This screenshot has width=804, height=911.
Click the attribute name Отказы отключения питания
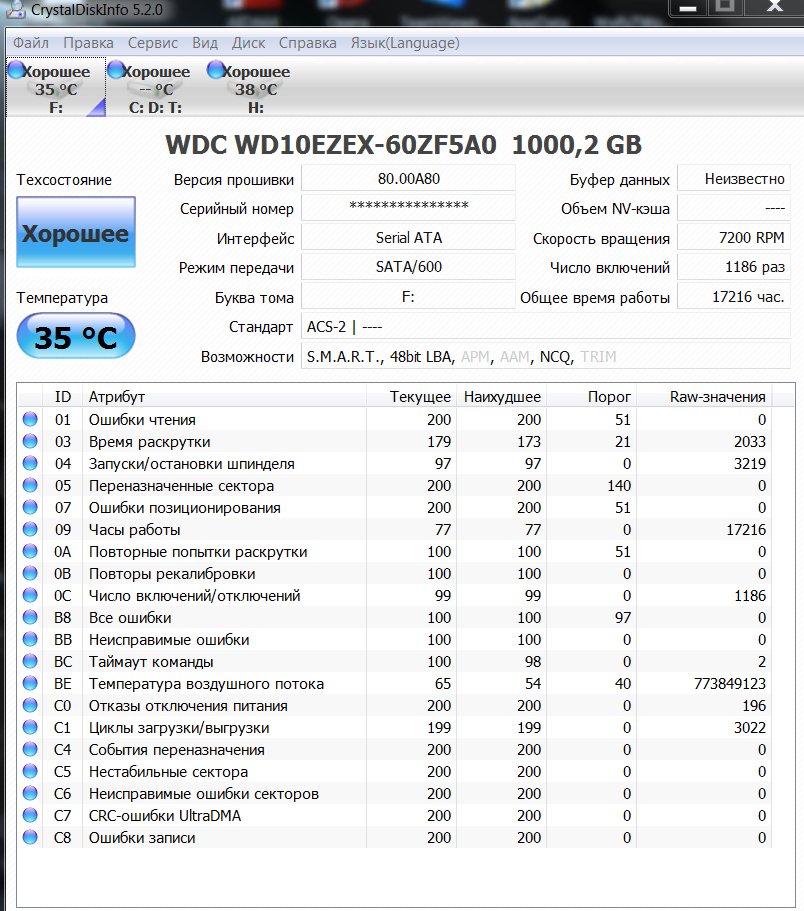tap(188, 706)
